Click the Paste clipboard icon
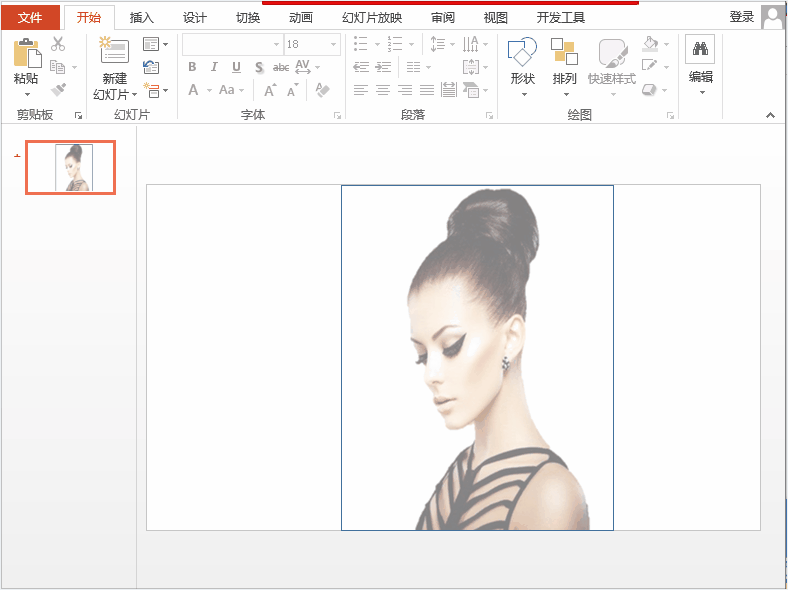Screen dimensions: 788x590 (27, 53)
